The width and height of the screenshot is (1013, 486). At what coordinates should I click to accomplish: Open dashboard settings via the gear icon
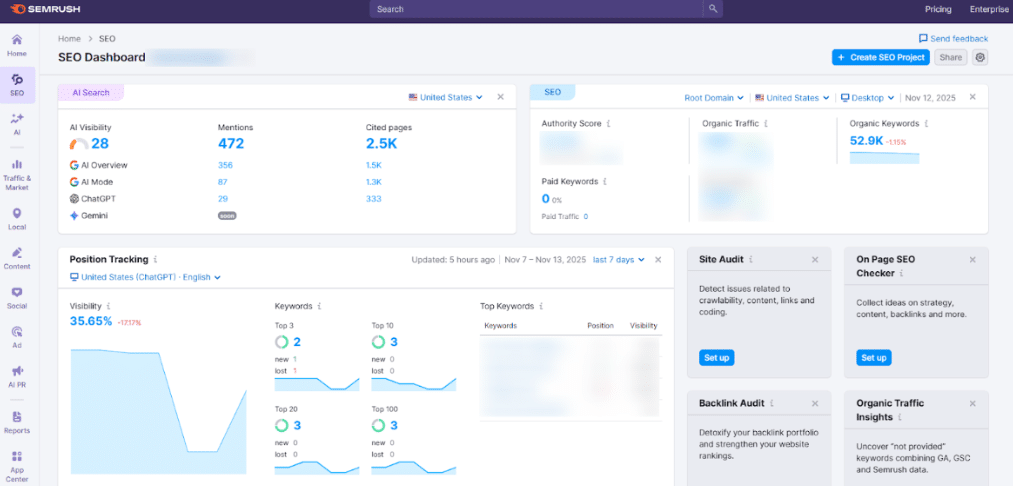[980, 58]
